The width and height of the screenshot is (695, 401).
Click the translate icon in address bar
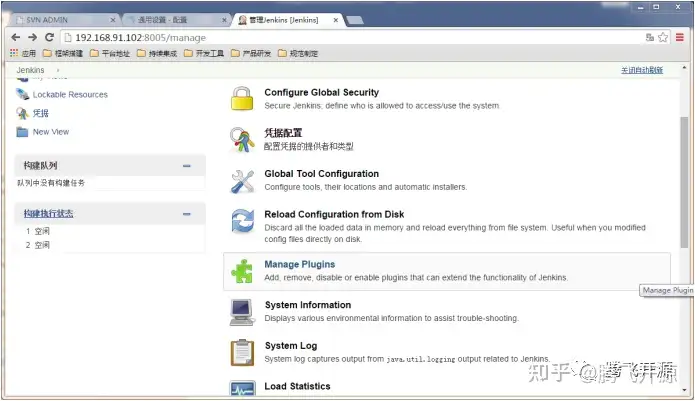point(650,37)
